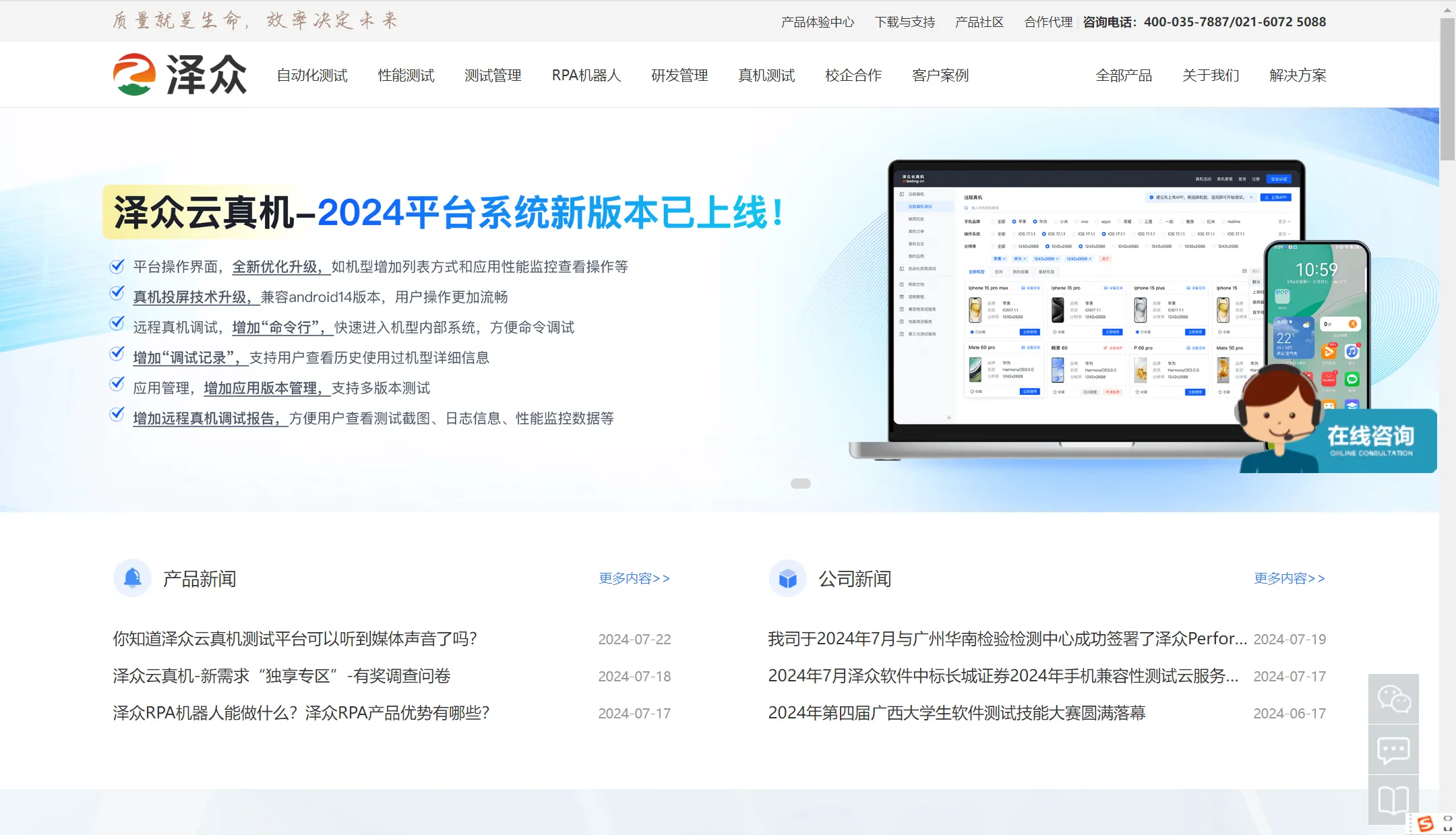Click 更多内容 link under 产品新闻
This screenshot has width=1456, height=835.
click(x=634, y=578)
